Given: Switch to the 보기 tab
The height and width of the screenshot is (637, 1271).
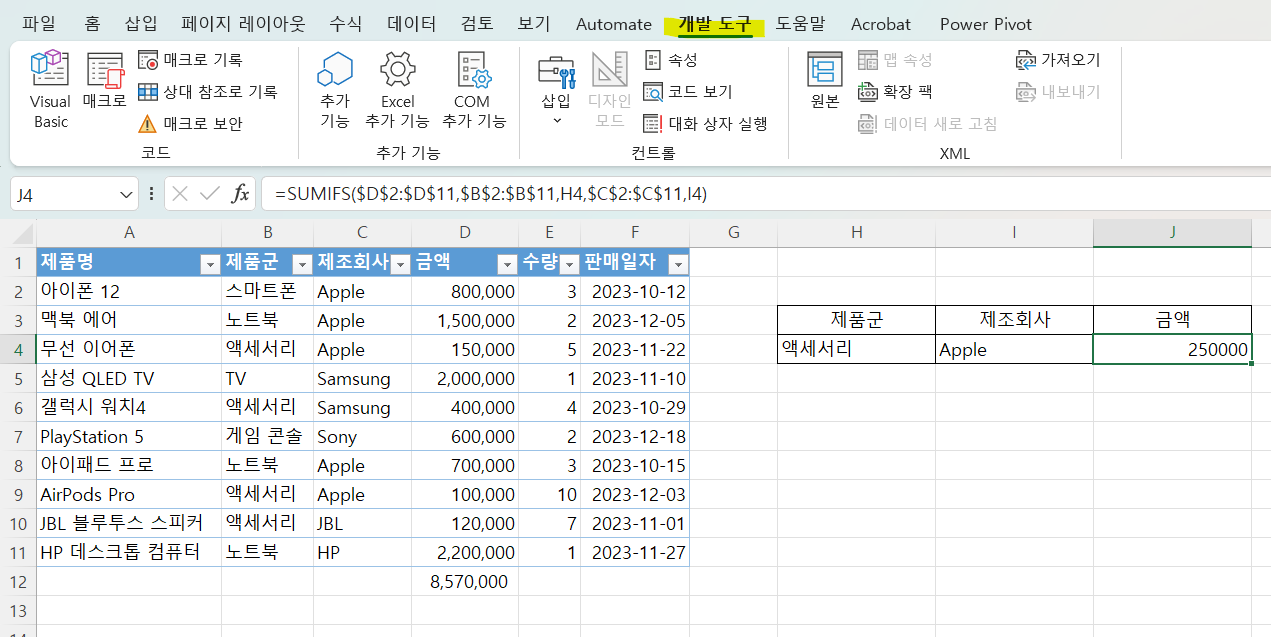Looking at the screenshot, I should (x=534, y=23).
